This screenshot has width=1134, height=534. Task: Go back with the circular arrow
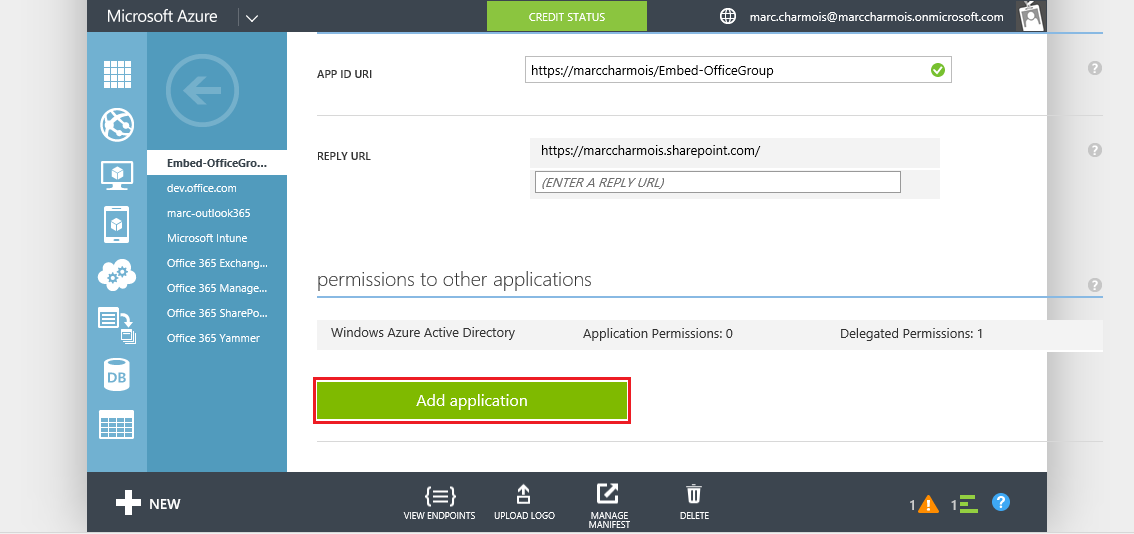[202, 90]
